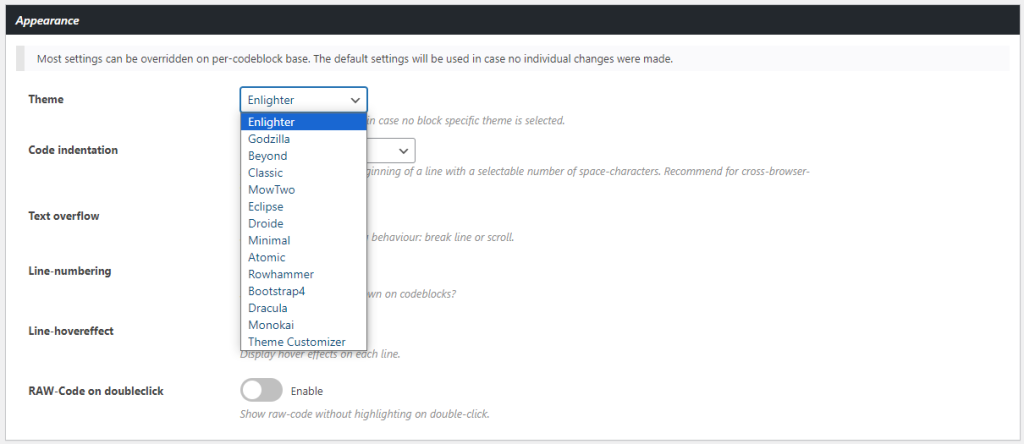1024x444 pixels.
Task: Collapse the Theme dropdown showing Enlighter
Action: click(x=303, y=100)
